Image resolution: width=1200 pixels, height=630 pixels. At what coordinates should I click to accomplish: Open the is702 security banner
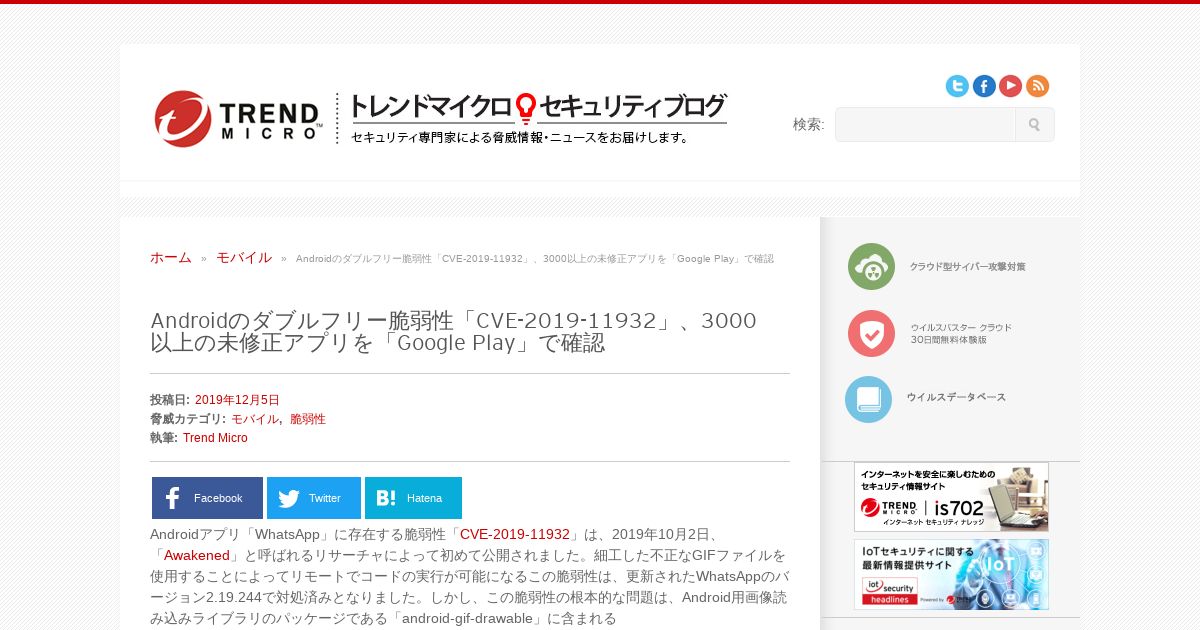[951, 496]
